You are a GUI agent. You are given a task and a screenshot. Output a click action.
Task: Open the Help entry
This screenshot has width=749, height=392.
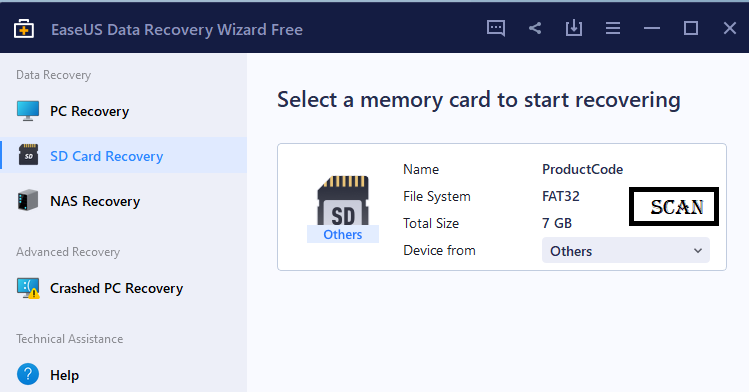(123, 375)
